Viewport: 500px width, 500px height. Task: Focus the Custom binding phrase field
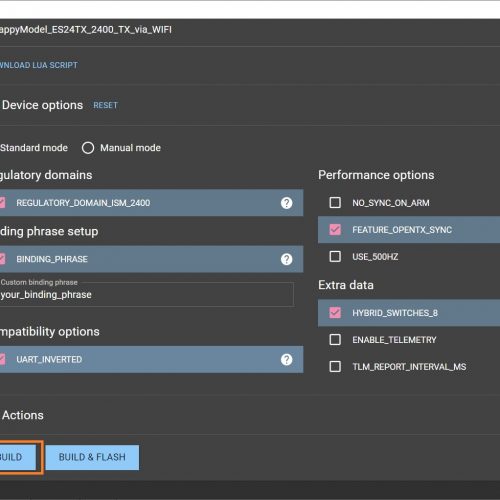pos(147,294)
